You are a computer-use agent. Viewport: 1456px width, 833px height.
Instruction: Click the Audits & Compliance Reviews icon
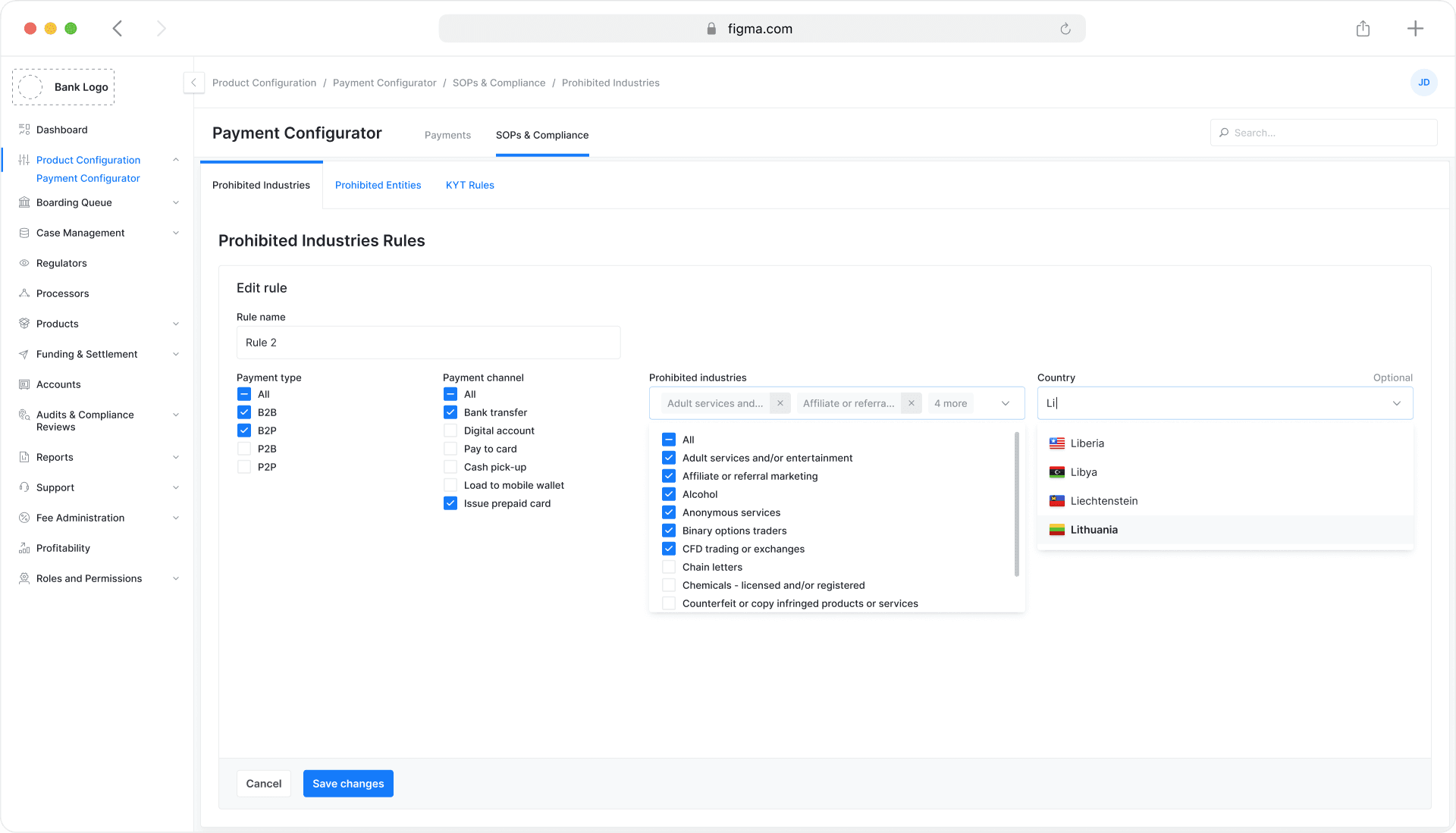(24, 415)
